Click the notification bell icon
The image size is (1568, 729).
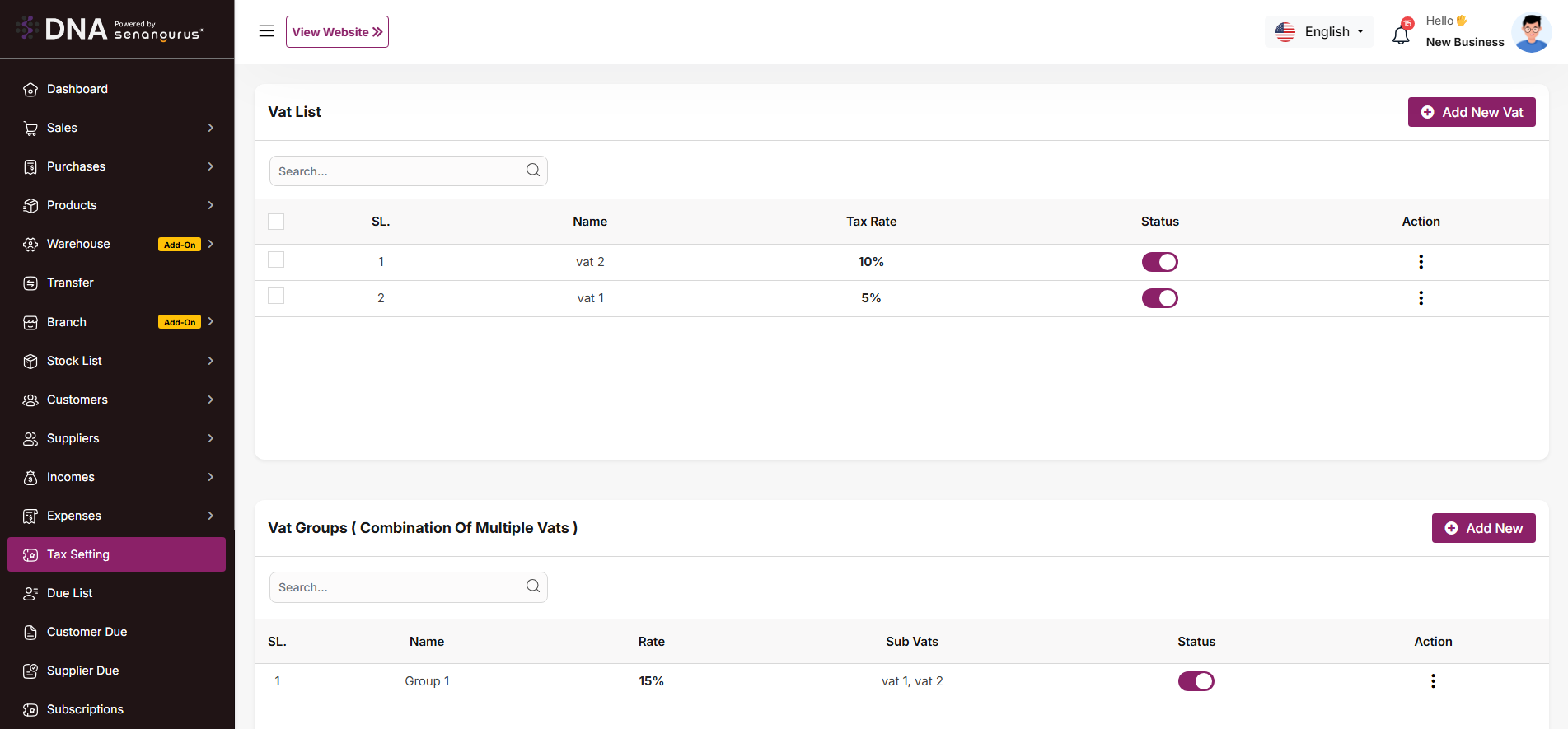point(1401,35)
